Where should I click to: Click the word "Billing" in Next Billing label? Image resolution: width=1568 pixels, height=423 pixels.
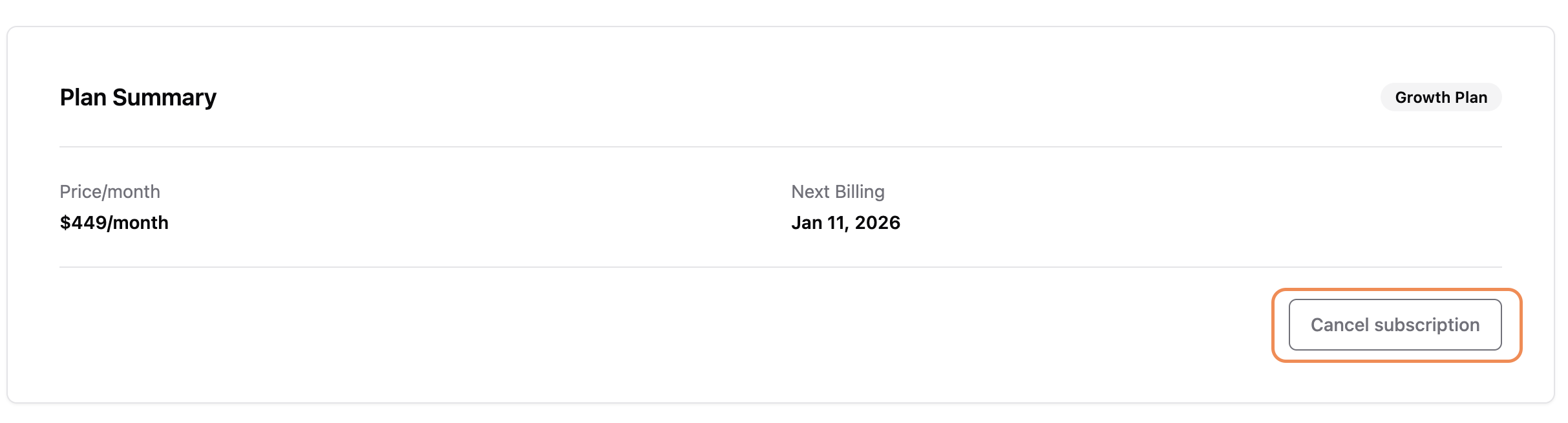[860, 191]
